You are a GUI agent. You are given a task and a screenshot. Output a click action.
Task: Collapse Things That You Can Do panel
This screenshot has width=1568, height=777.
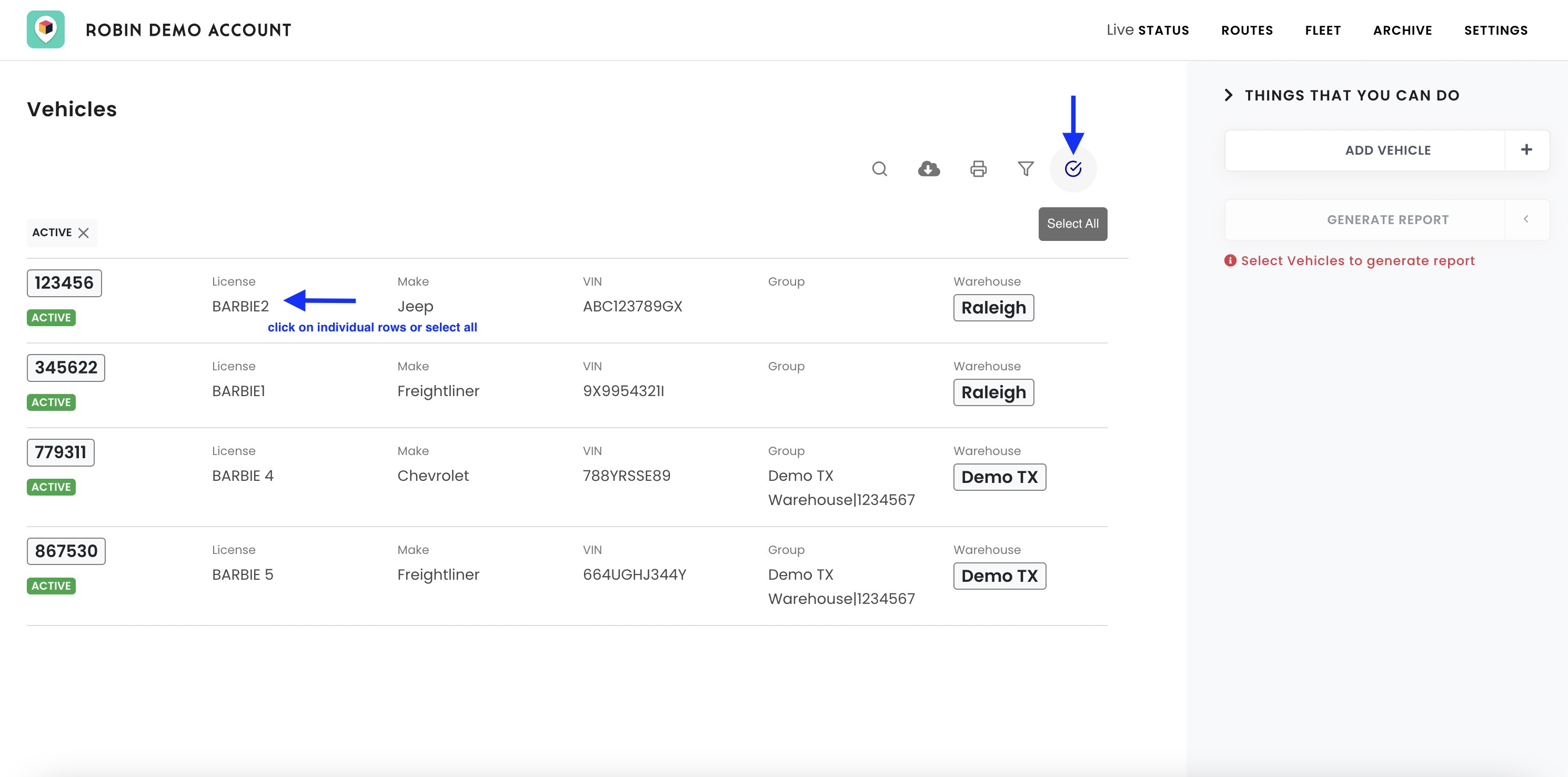1228,95
